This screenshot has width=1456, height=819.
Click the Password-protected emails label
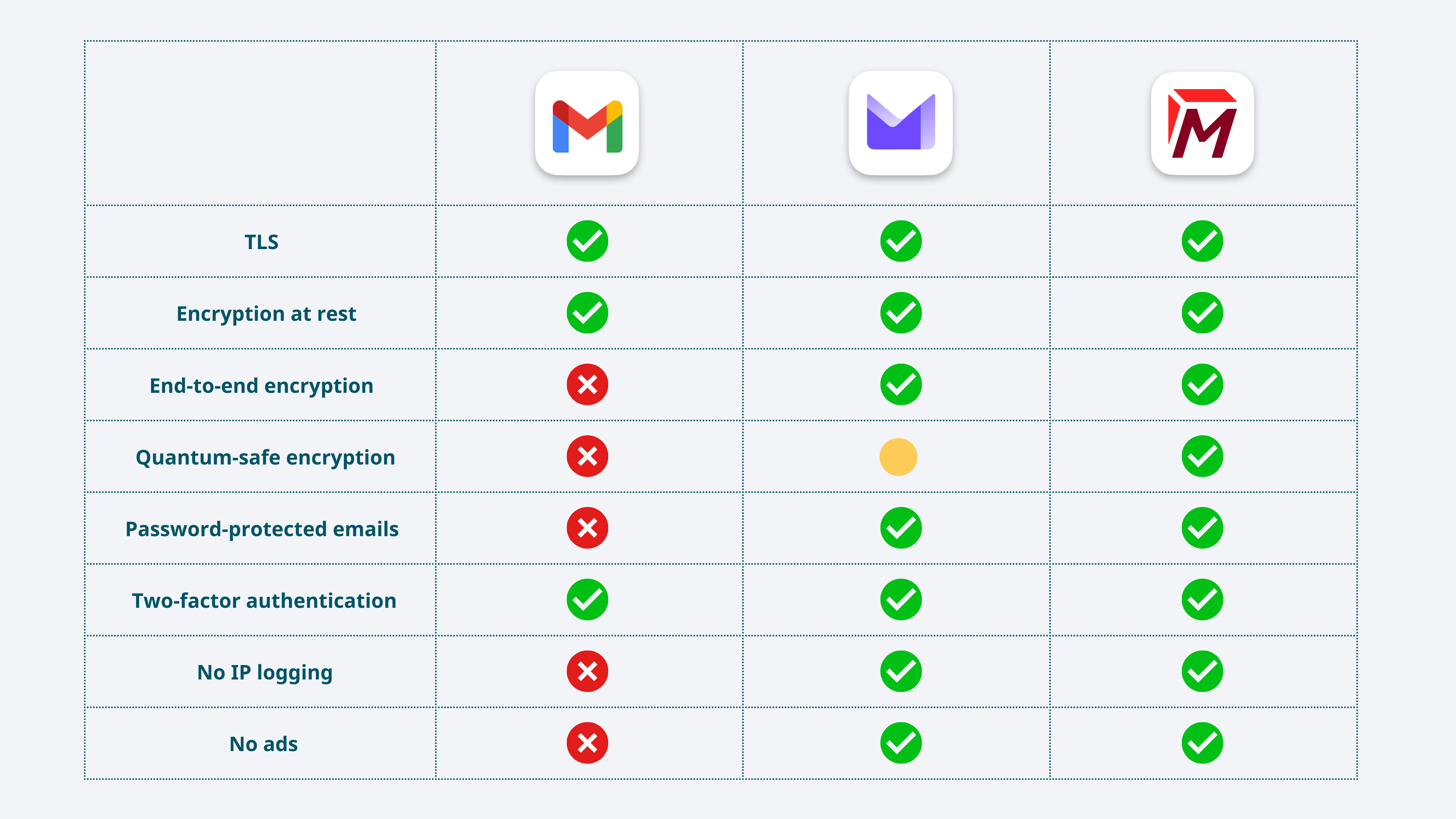tap(262, 530)
